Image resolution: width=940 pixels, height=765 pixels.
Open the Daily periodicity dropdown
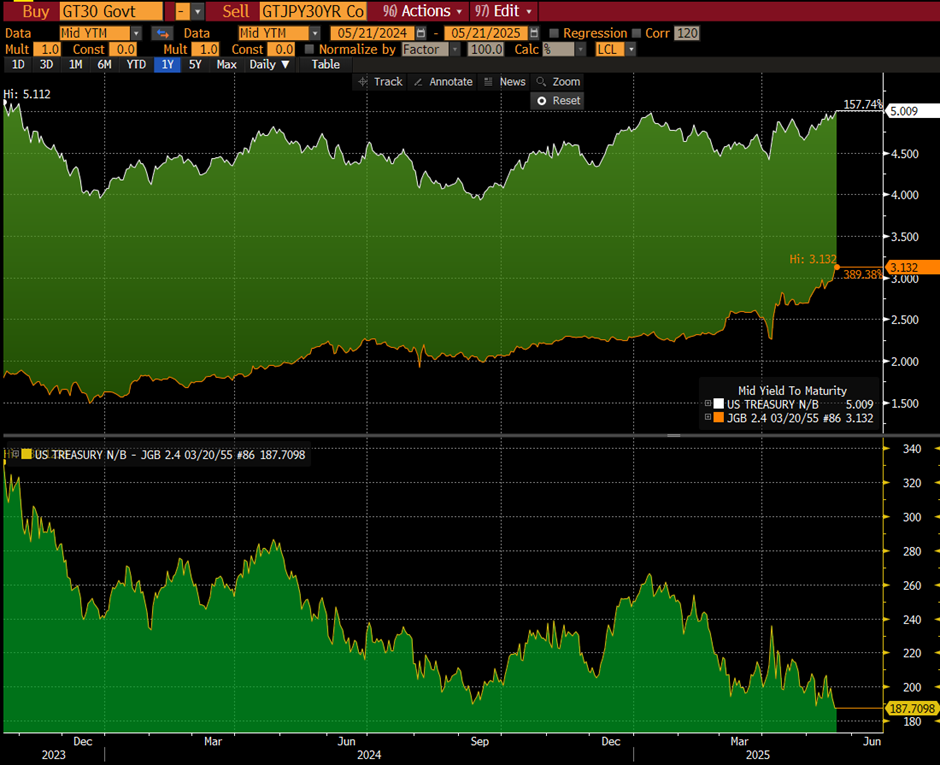pyautogui.click(x=269, y=65)
